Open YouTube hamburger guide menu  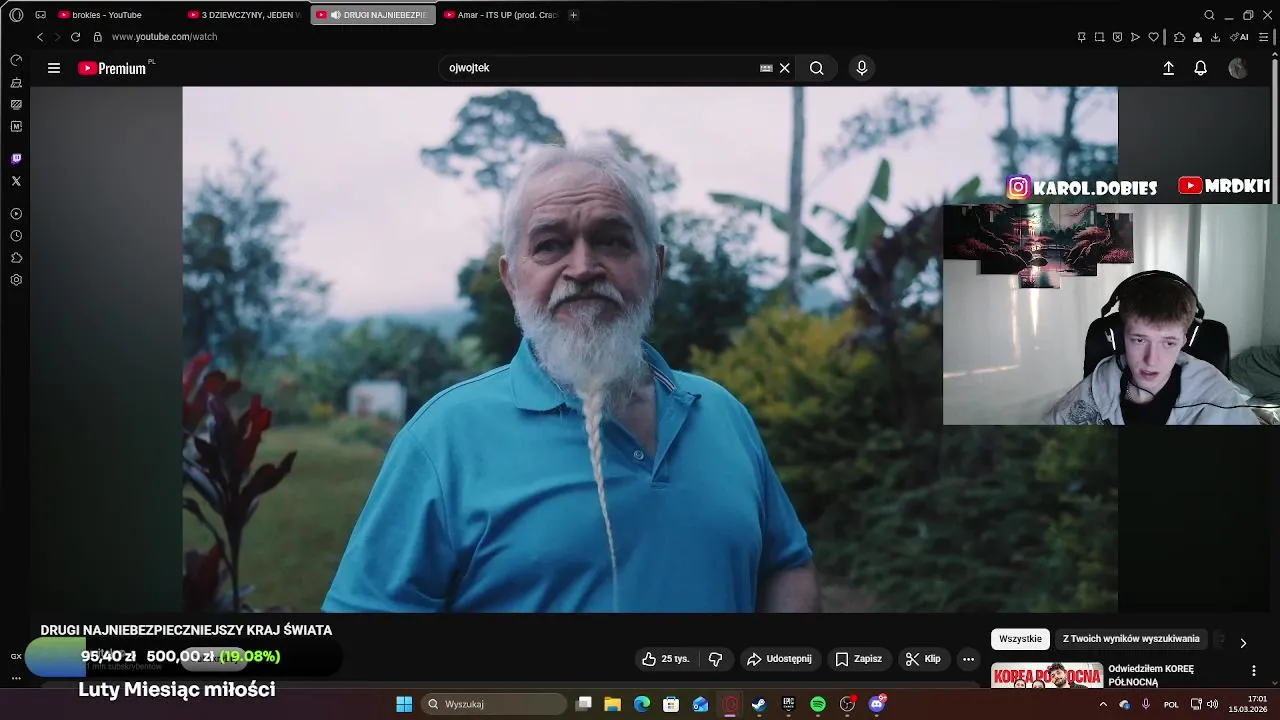(54, 68)
